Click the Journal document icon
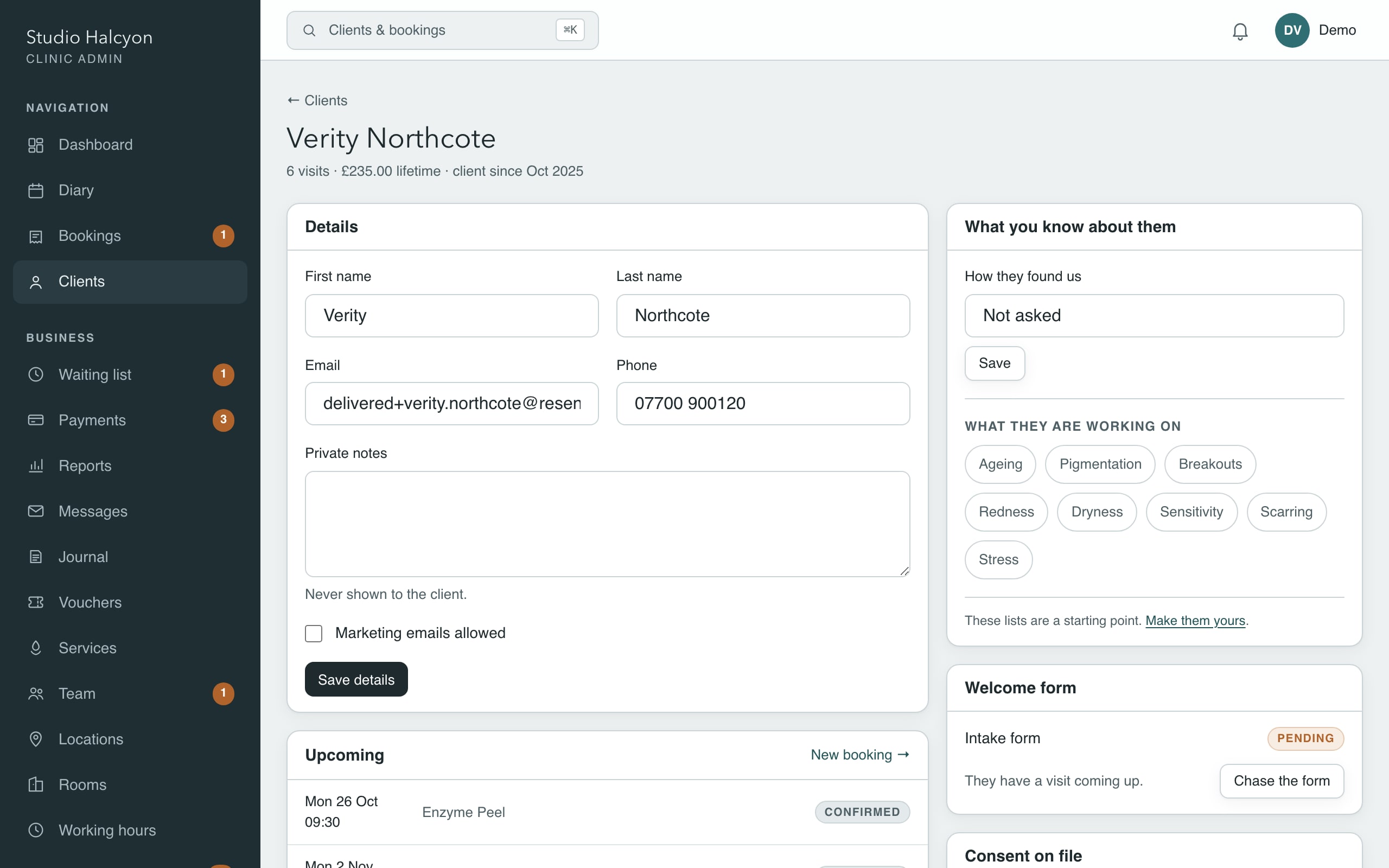The height and width of the screenshot is (868, 1389). click(36, 557)
